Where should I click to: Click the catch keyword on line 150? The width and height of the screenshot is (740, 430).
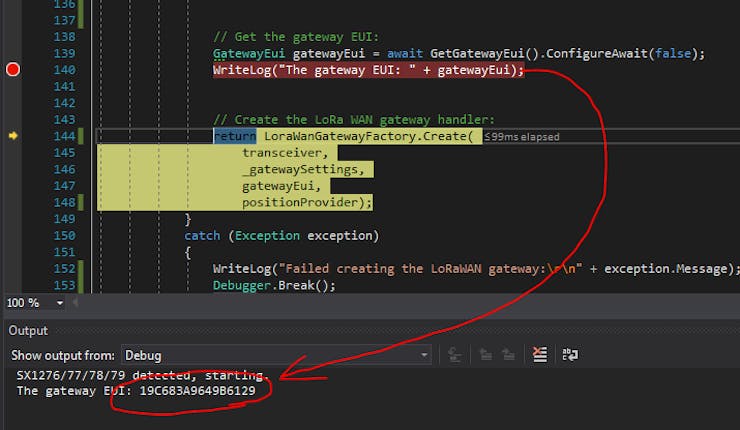point(204,236)
